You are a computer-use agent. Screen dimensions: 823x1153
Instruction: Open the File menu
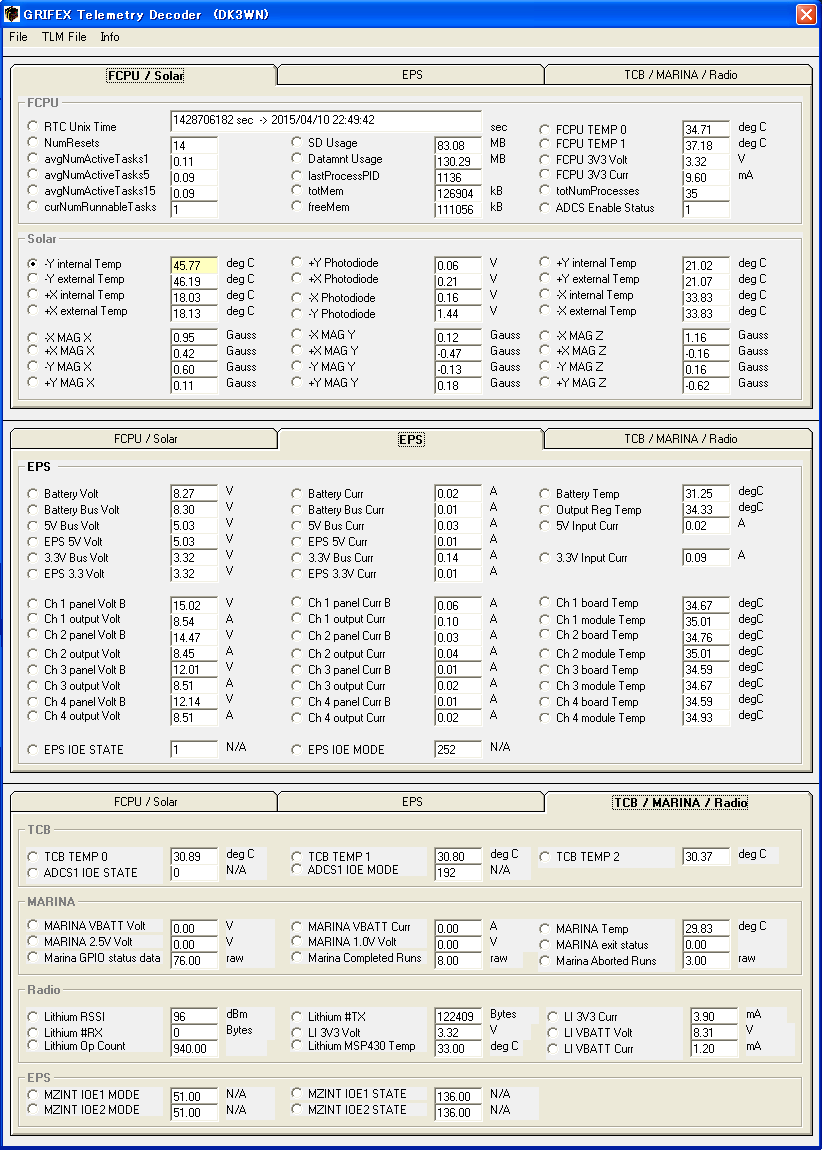(18, 37)
